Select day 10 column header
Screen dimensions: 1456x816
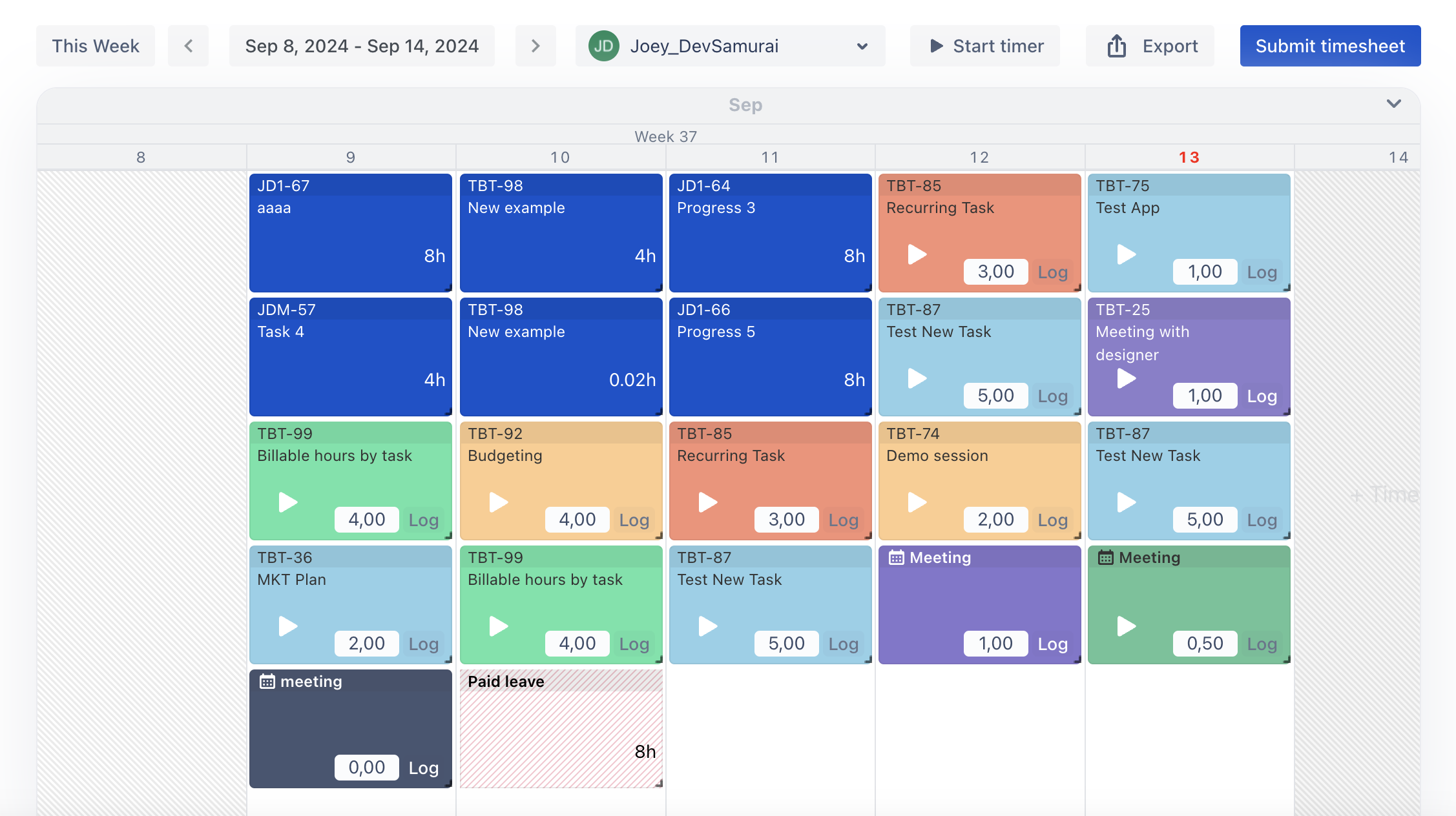click(560, 158)
